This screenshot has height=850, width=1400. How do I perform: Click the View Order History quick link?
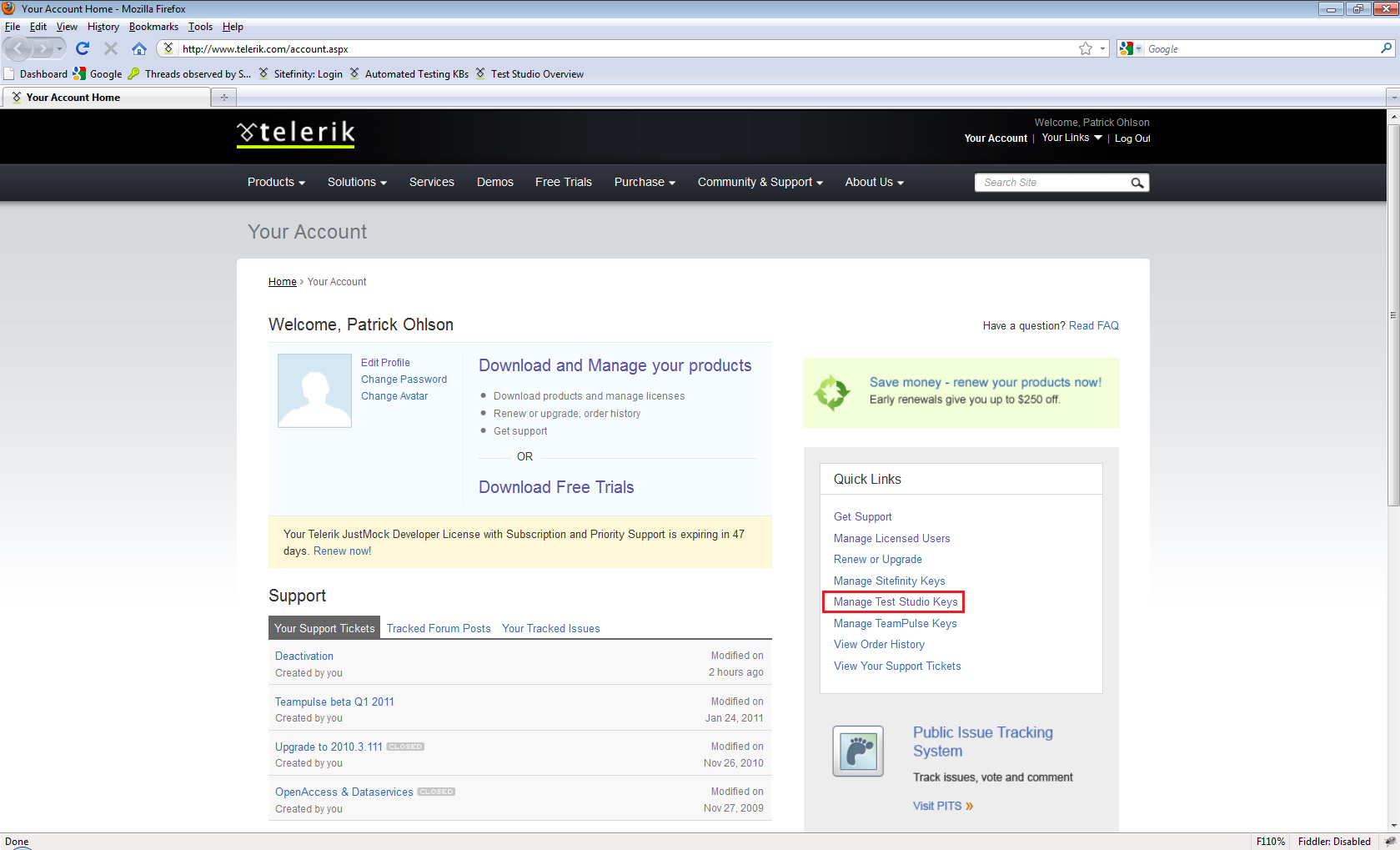[x=879, y=644]
